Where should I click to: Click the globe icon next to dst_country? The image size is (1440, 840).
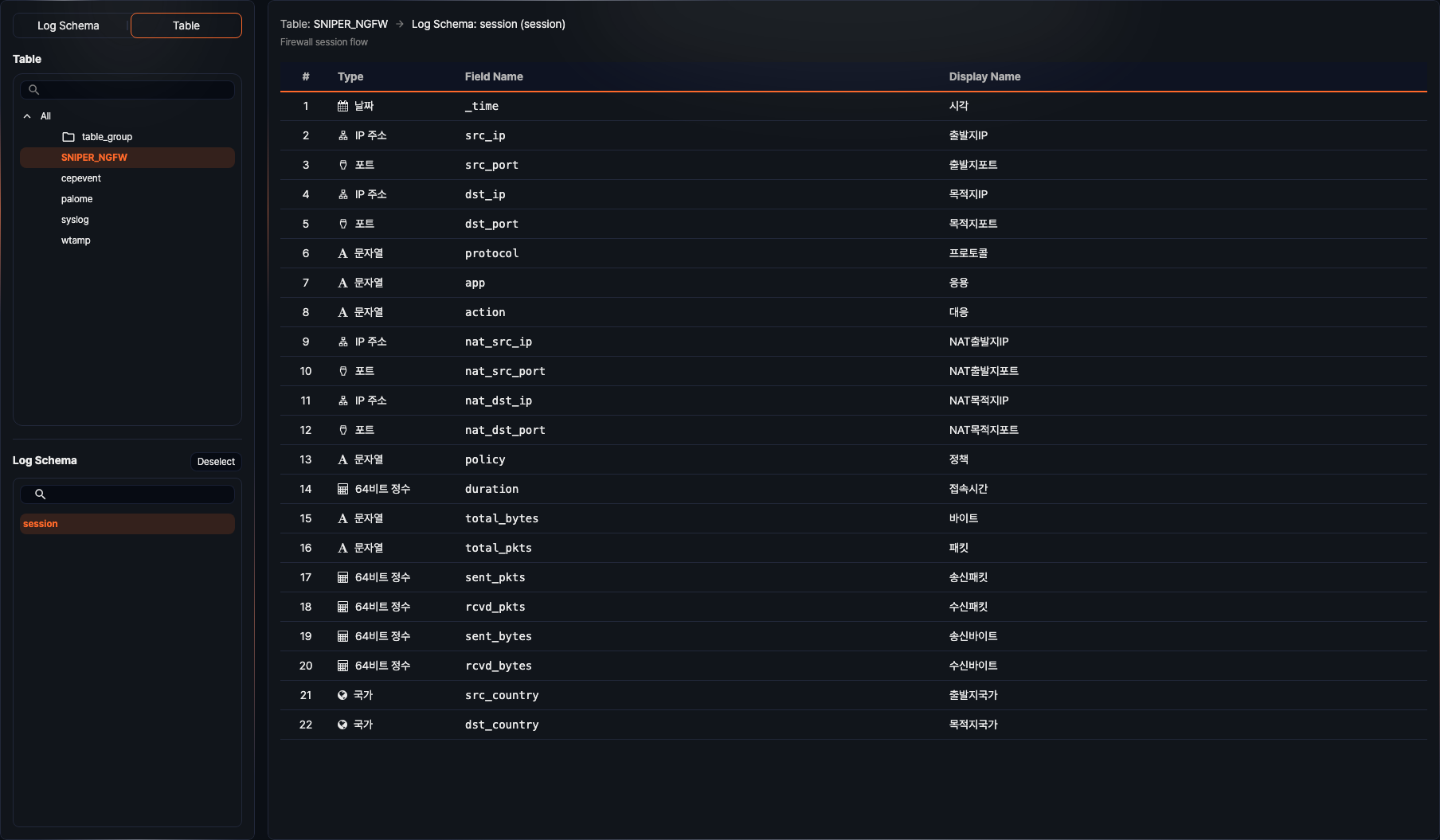[x=342, y=724]
